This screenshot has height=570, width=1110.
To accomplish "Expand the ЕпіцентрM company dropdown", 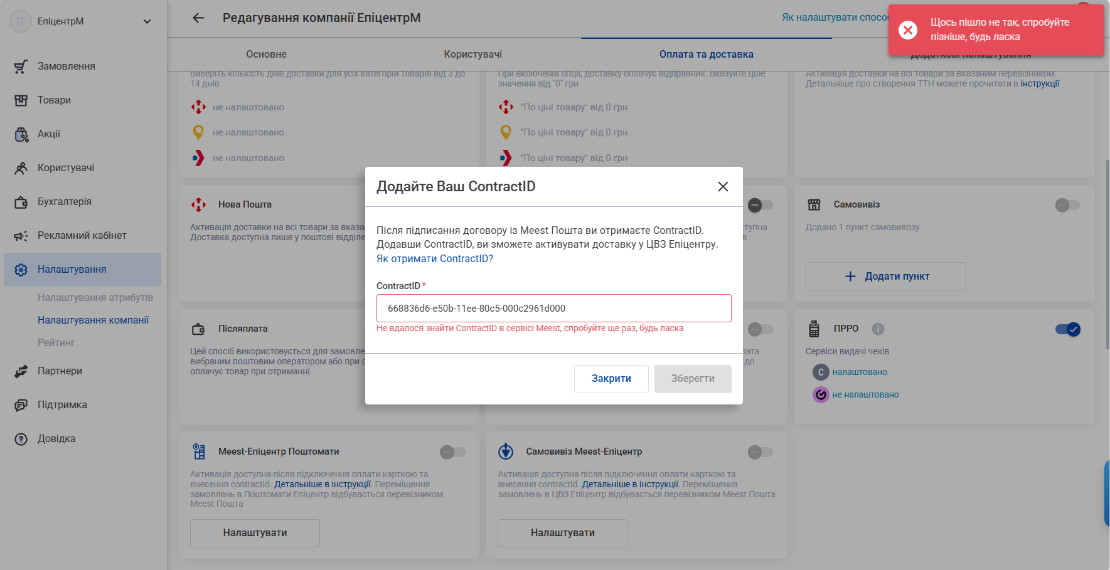I will click(x=147, y=21).
